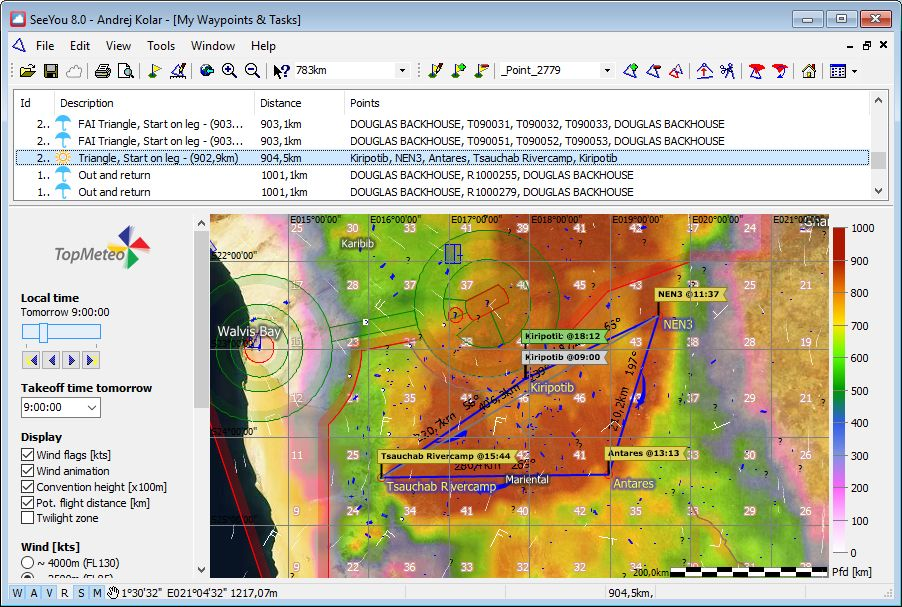Click the Pfd color scale bar
Image resolution: width=902 pixels, height=607 pixels.
tap(839, 390)
